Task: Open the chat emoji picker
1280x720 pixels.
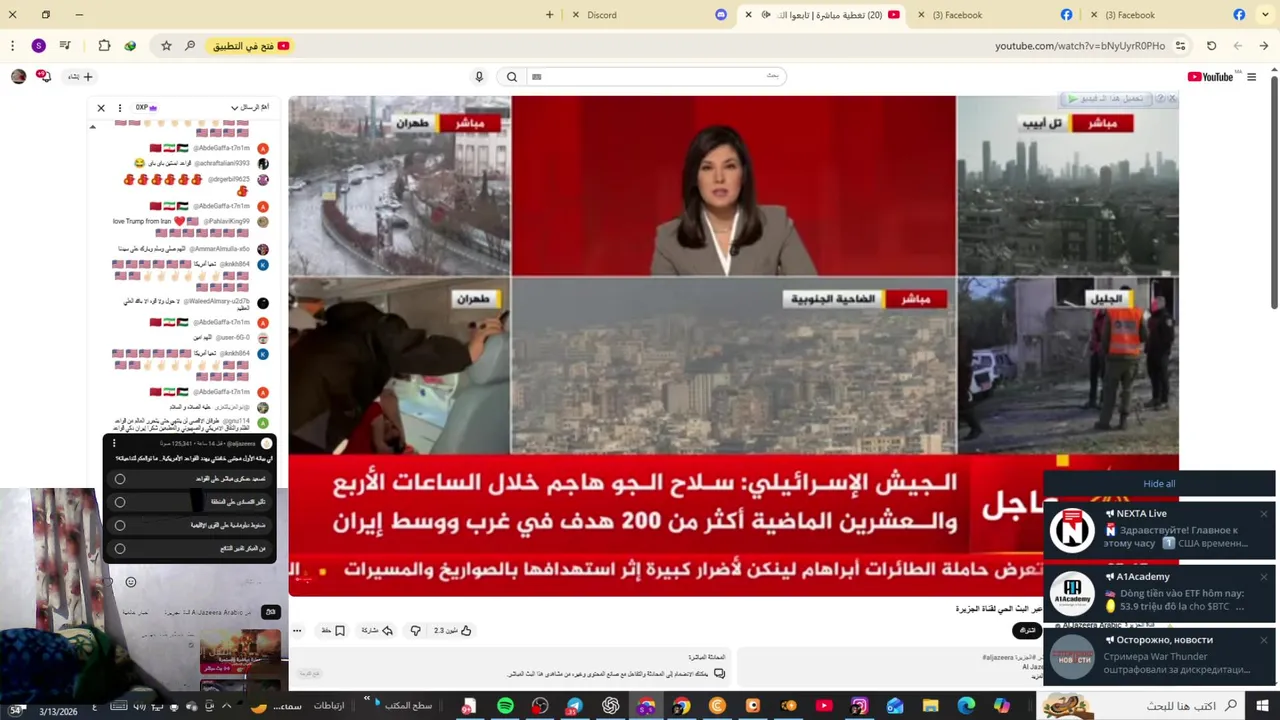Action: 130,581
